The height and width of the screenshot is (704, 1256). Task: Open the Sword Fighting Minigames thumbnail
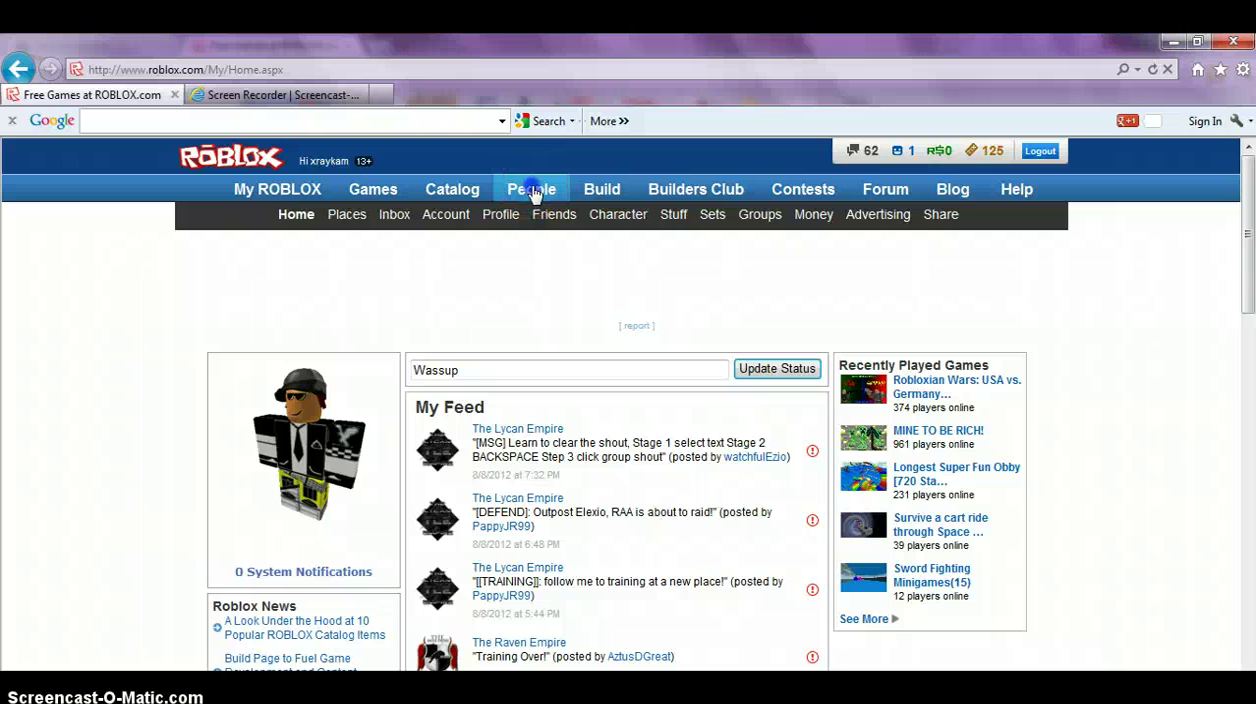(863, 577)
